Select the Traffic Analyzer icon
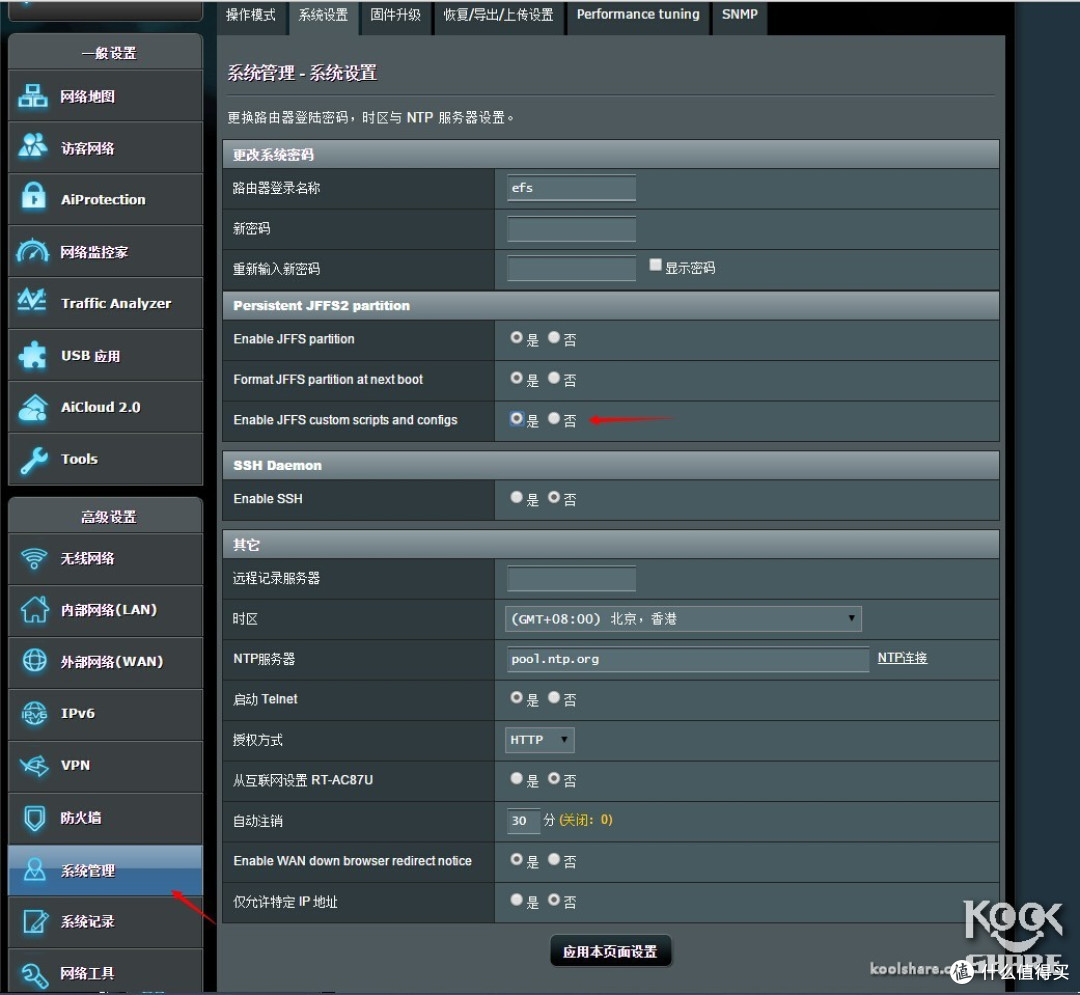Image resolution: width=1080 pixels, height=995 pixels. [33, 302]
